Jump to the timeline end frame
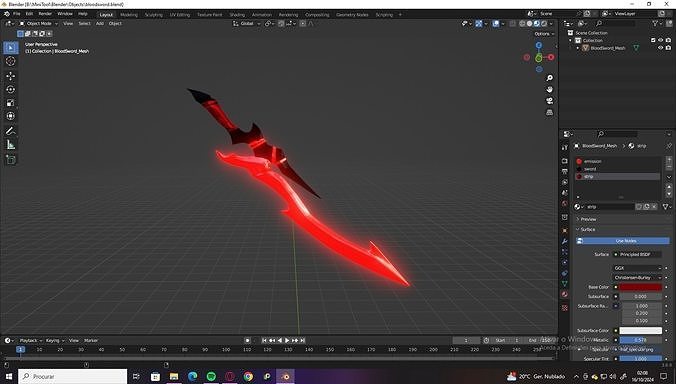The width and height of the screenshot is (676, 384). point(303,340)
